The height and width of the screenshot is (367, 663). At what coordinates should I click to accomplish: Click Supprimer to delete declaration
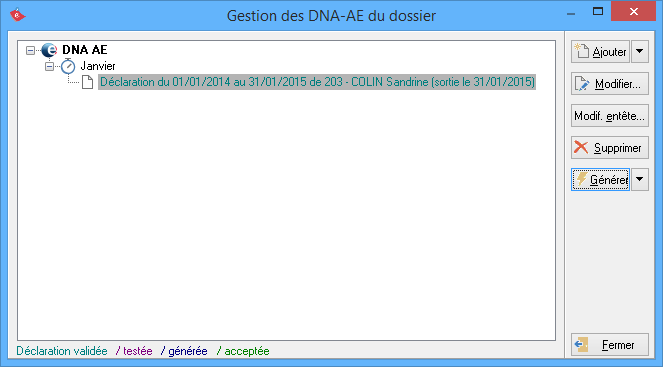click(x=610, y=148)
